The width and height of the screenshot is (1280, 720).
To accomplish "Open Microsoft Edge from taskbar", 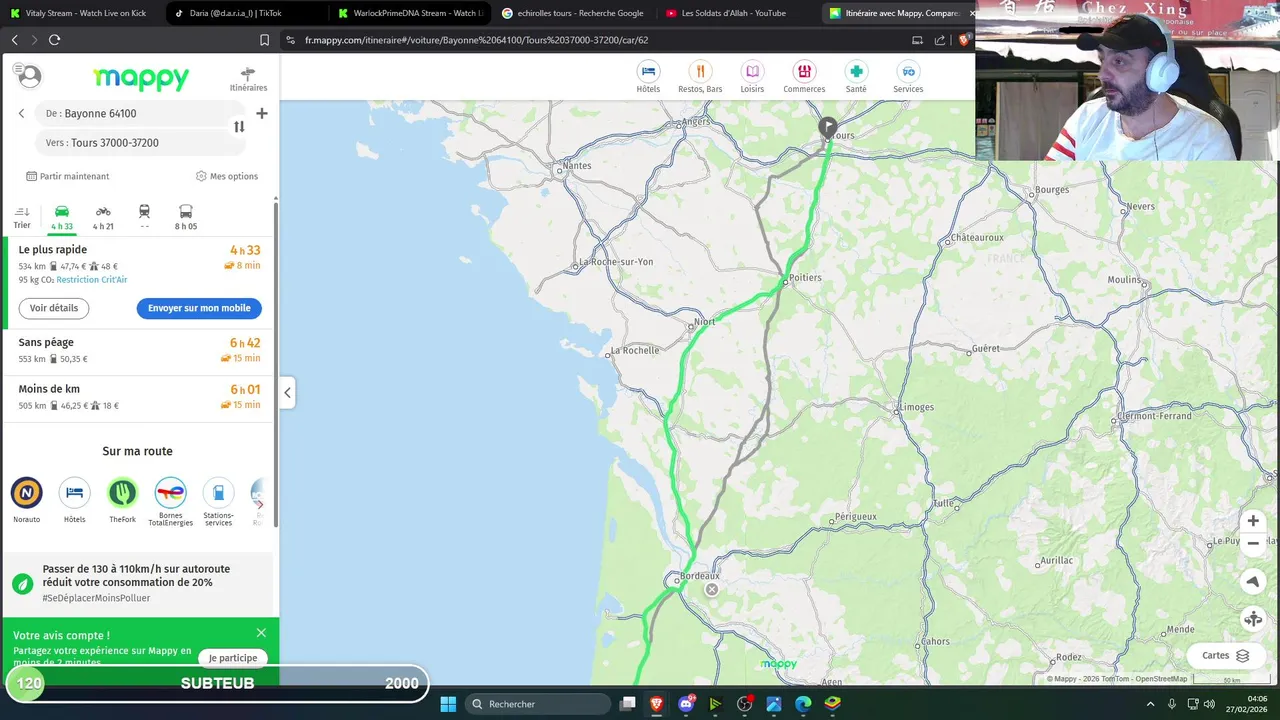I will (x=803, y=704).
